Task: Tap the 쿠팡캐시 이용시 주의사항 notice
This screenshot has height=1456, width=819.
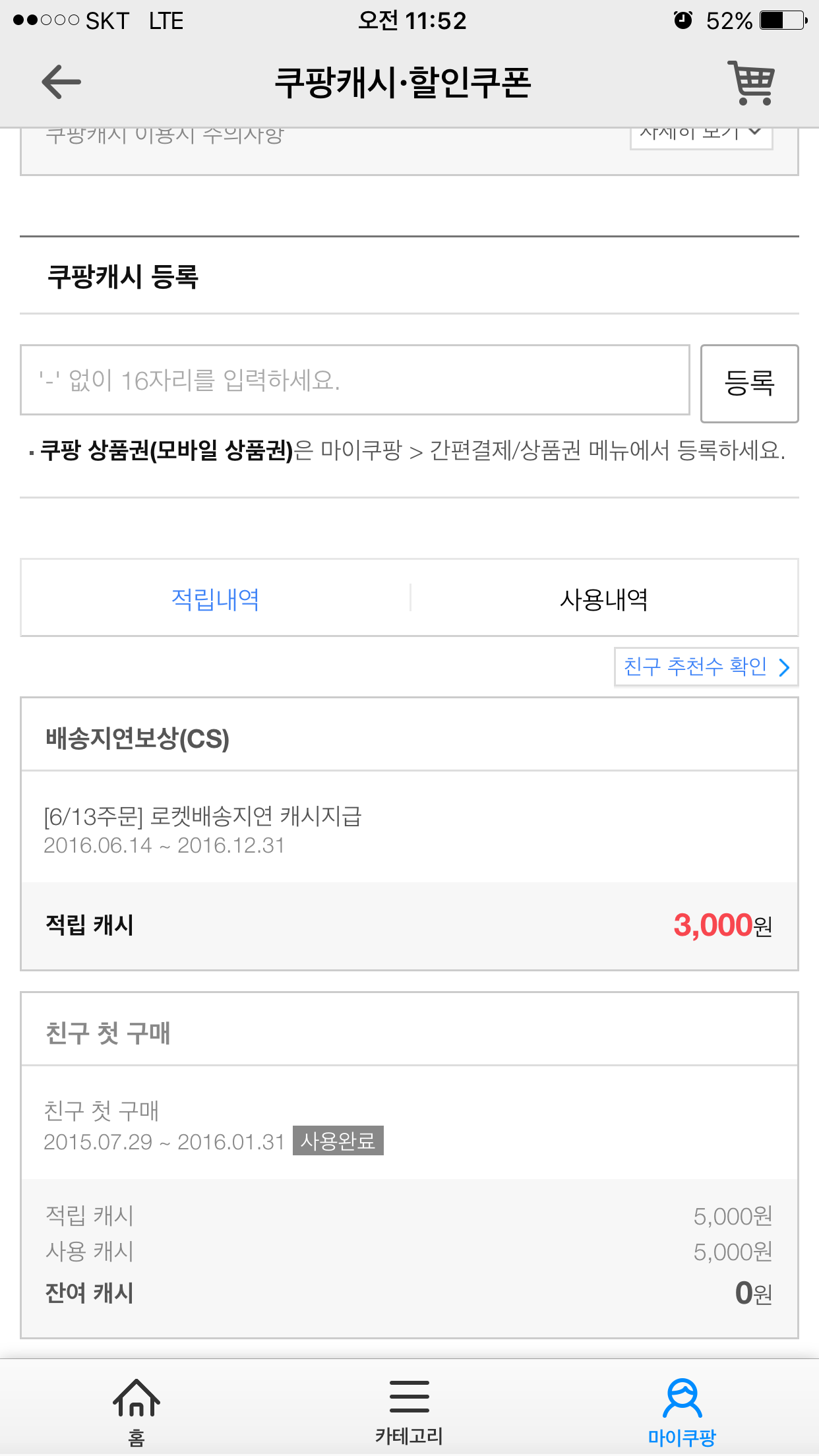Action: click(165, 136)
